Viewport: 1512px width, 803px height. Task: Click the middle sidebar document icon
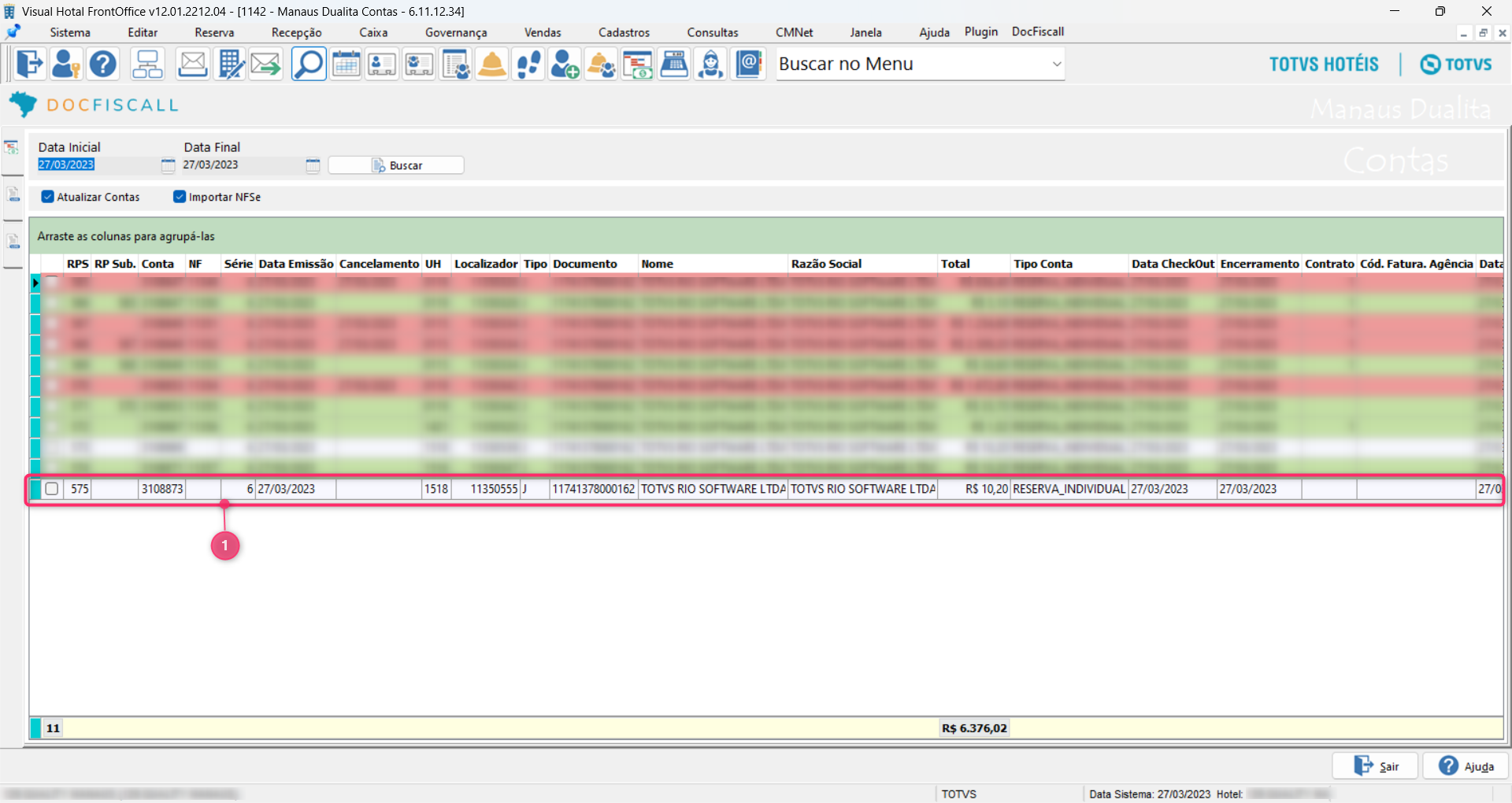[13, 194]
